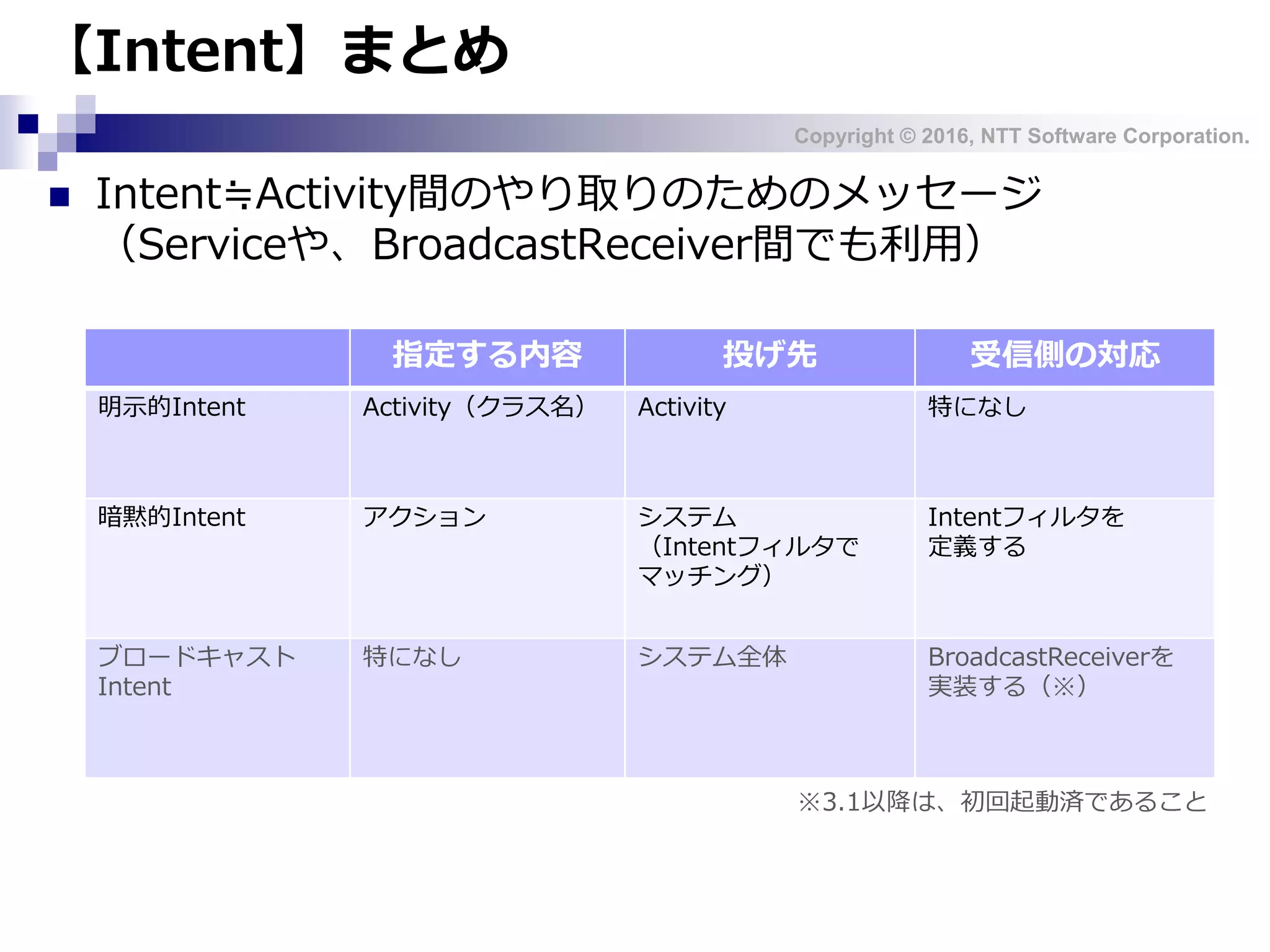Click the table header 指定する内容
Viewport: 1270px width, 952px height.
tap(487, 355)
